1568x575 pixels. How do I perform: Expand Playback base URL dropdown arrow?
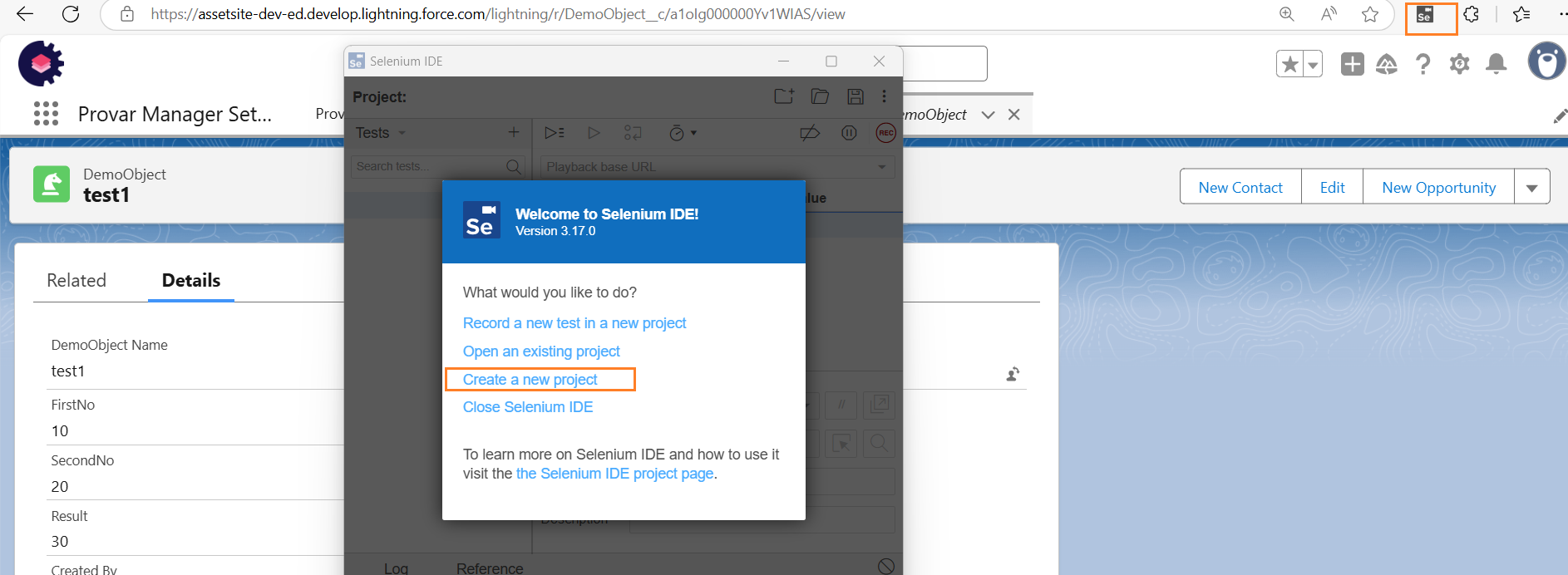tap(882, 167)
